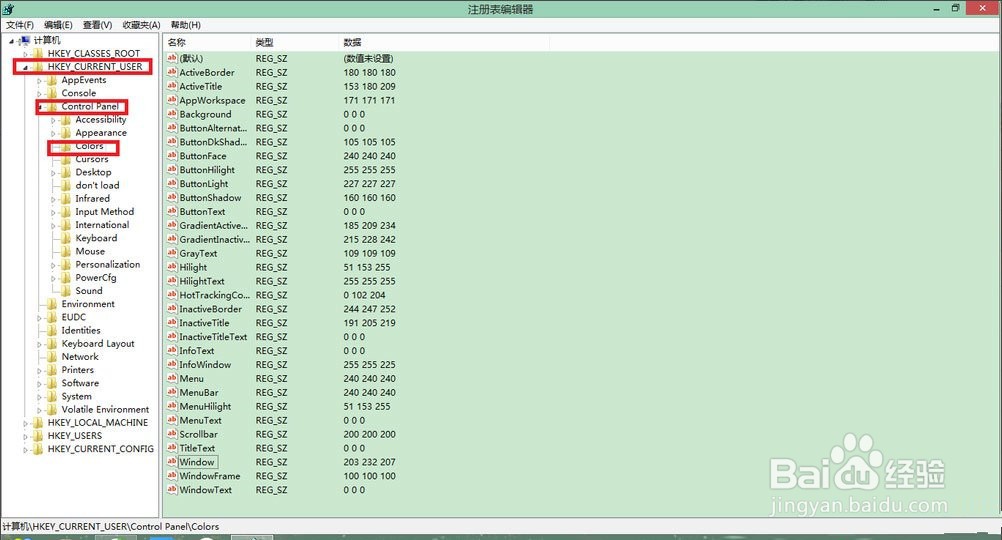Expand the Accessibility key arrow
1002x540 pixels.
(x=54, y=120)
